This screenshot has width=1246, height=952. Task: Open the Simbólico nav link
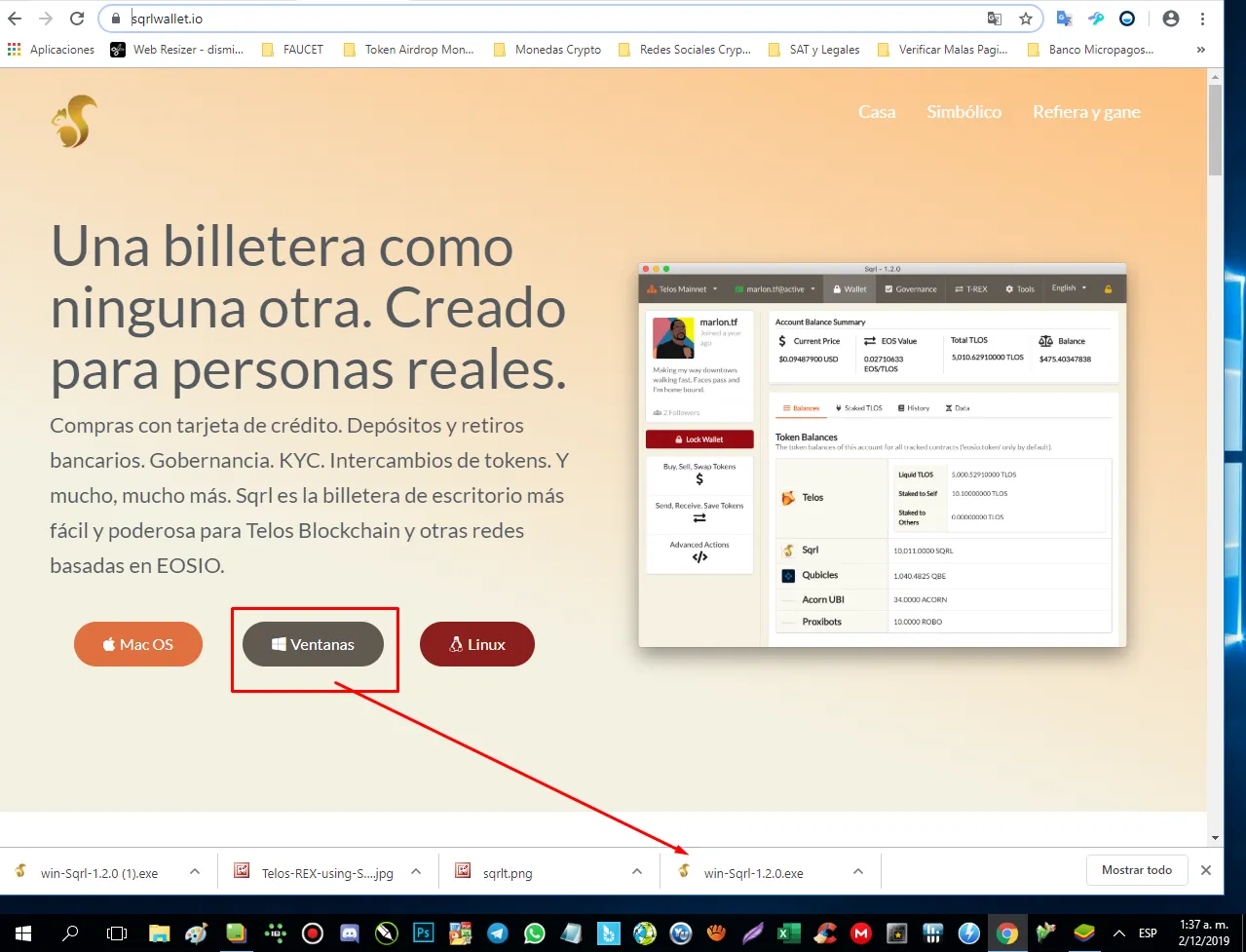pyautogui.click(x=964, y=112)
